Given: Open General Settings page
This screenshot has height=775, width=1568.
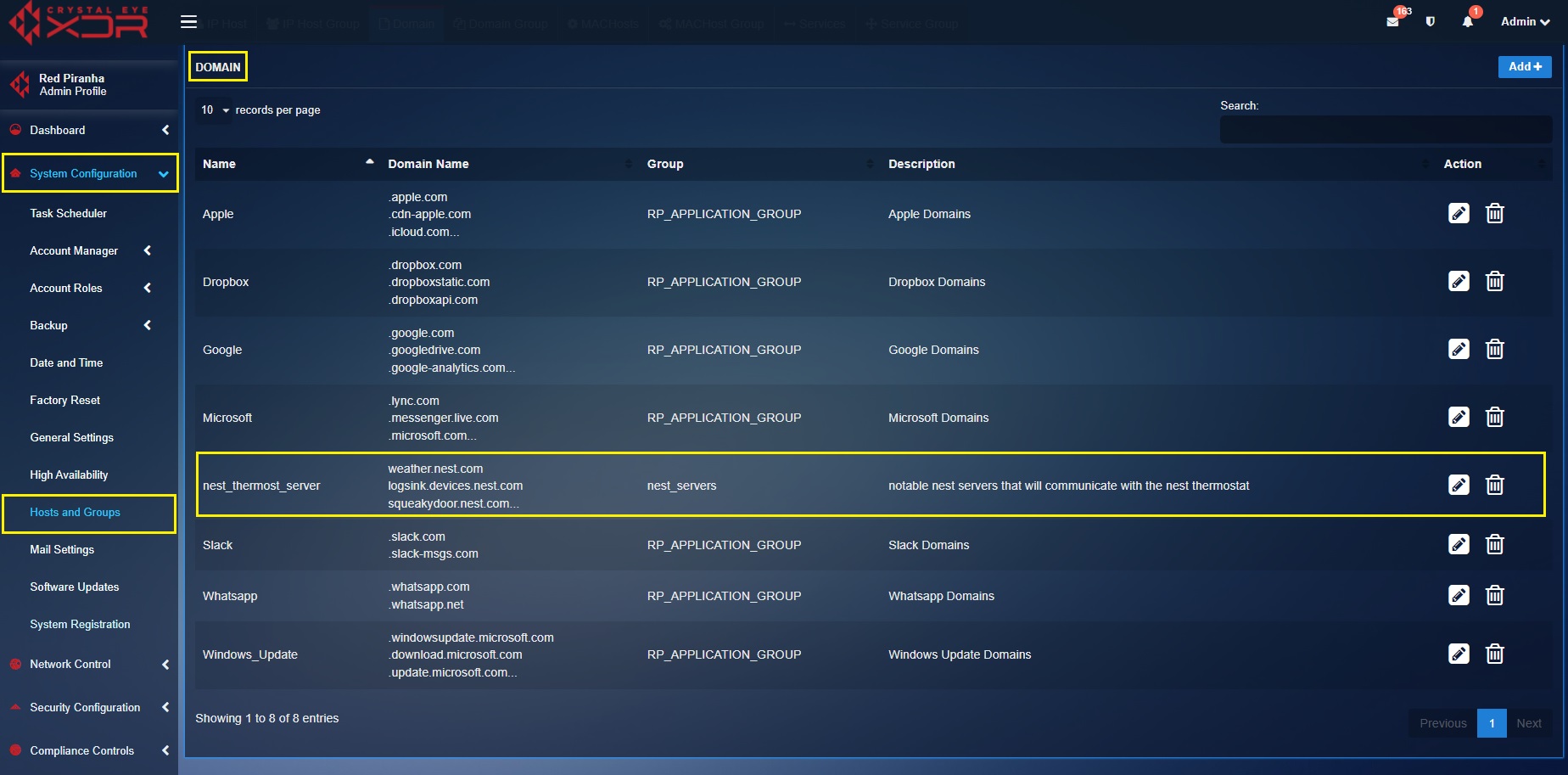Looking at the screenshot, I should click(71, 437).
